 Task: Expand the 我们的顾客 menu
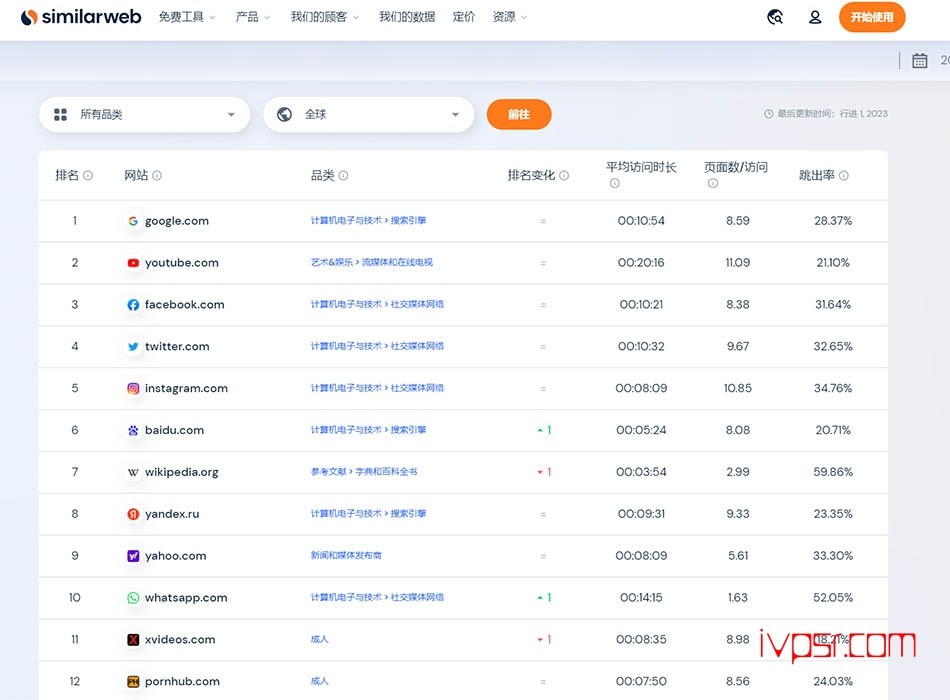pos(325,17)
